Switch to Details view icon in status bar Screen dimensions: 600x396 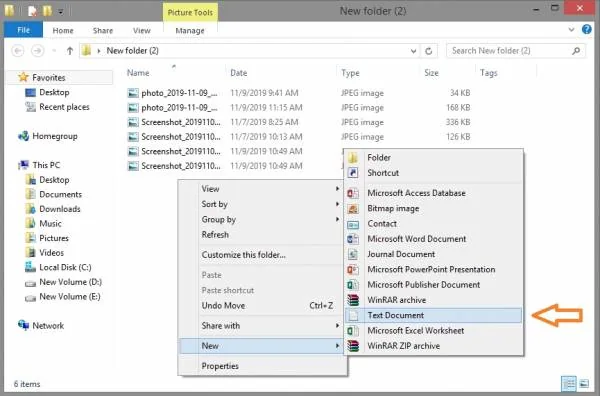click(x=569, y=383)
